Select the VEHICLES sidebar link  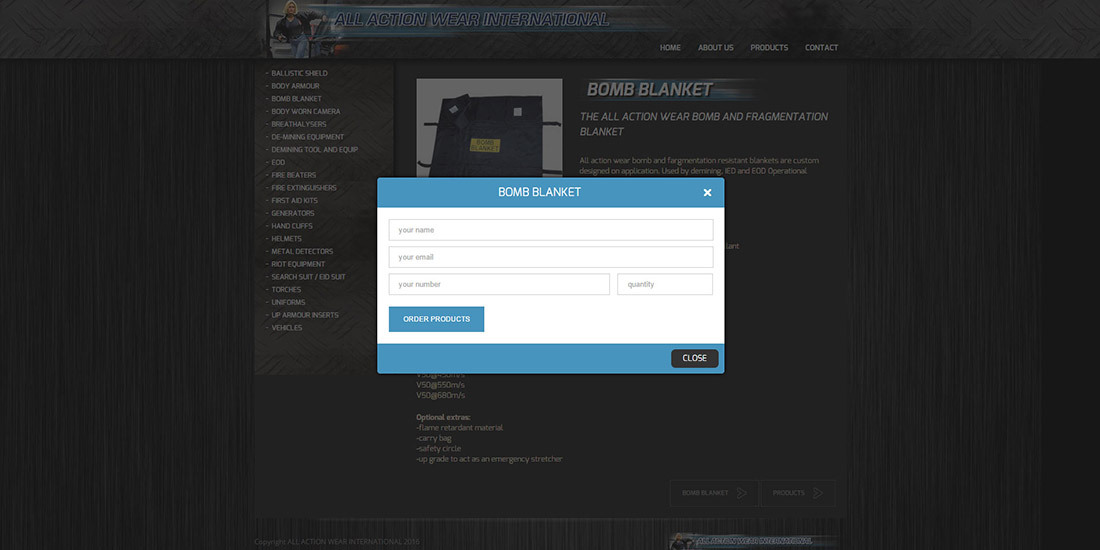pyautogui.click(x=287, y=328)
